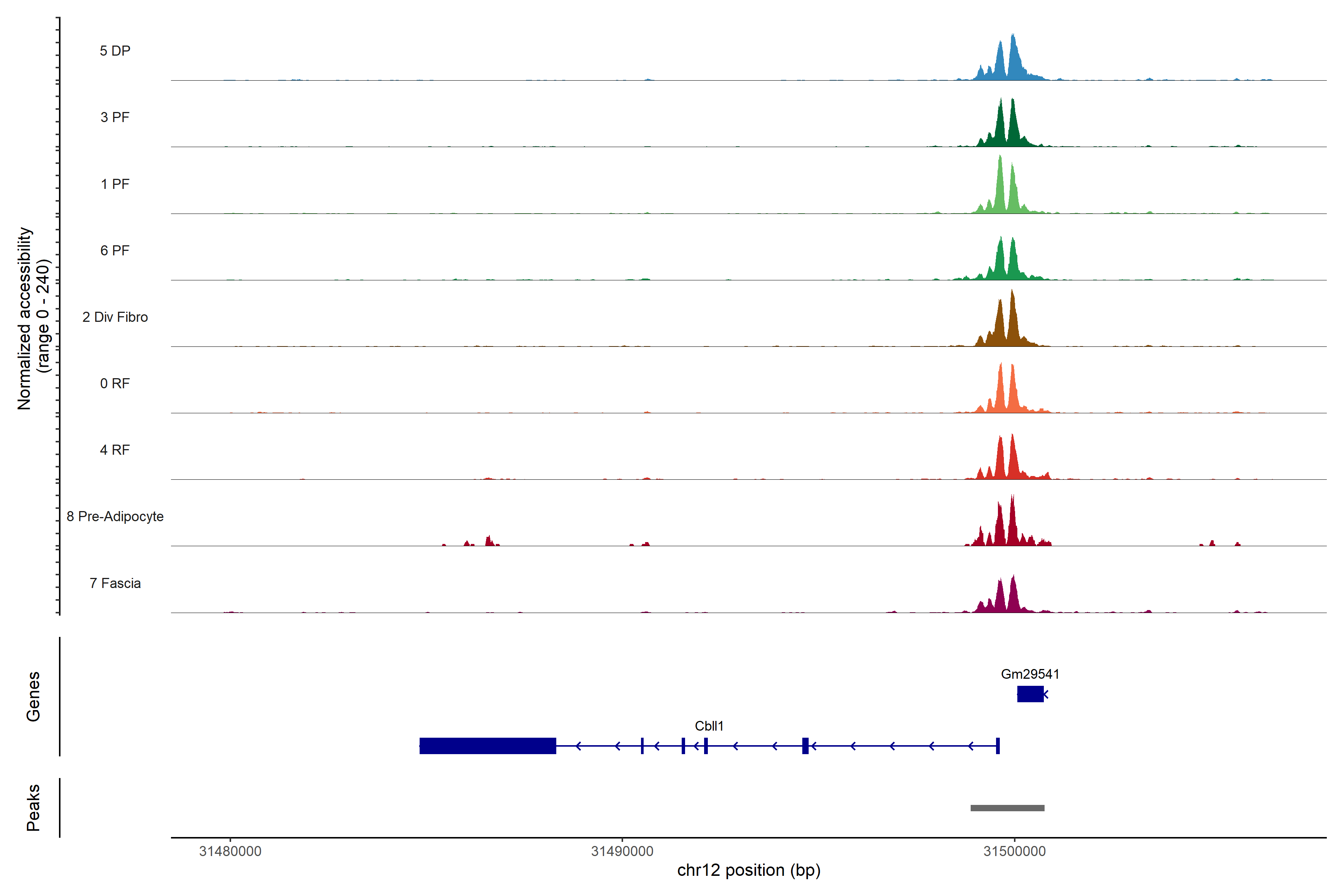Image resolution: width=1344 pixels, height=896 pixels.
Task: Click the 5 DP track label
Action: [115, 51]
